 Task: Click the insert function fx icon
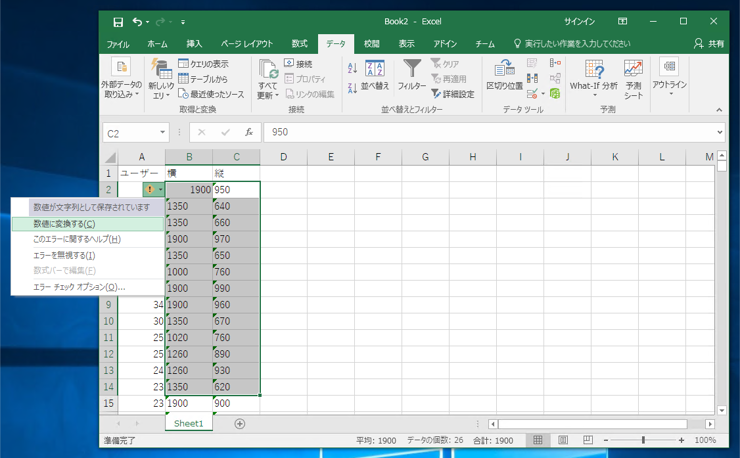[249, 132]
